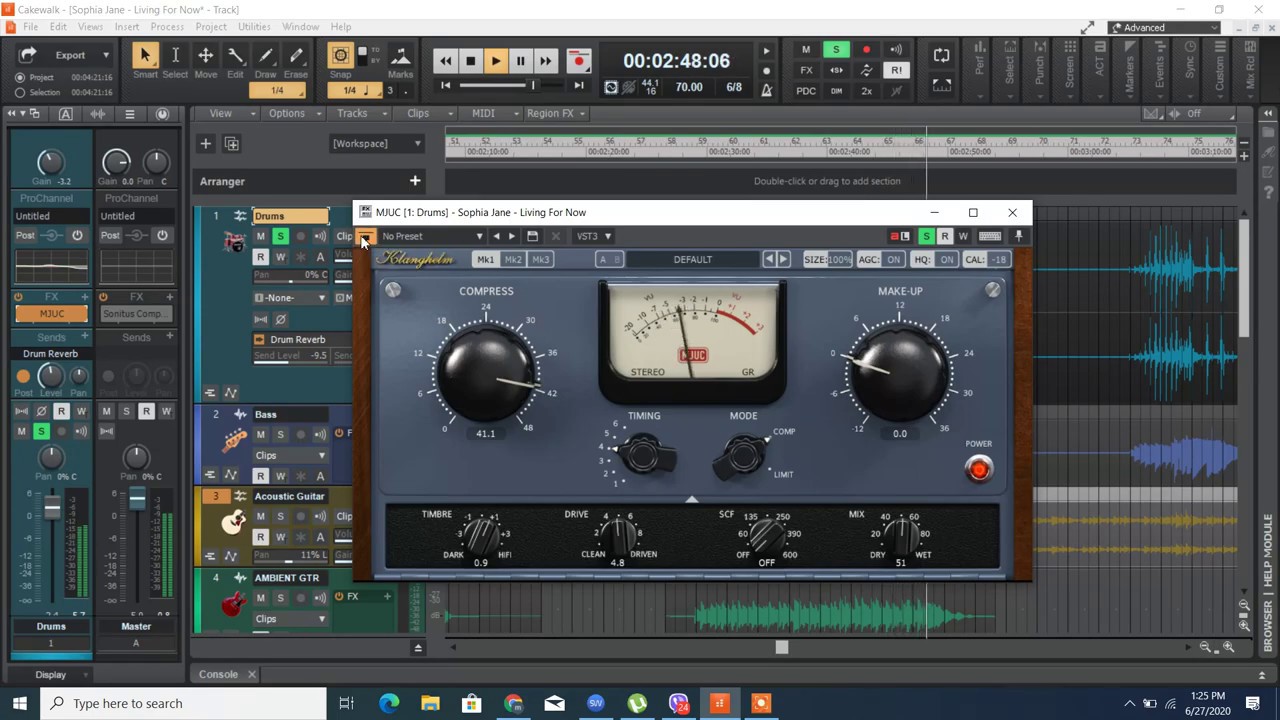Click the Acoustic Guitar track icon
Screen dimensions: 1280x720
(233, 521)
